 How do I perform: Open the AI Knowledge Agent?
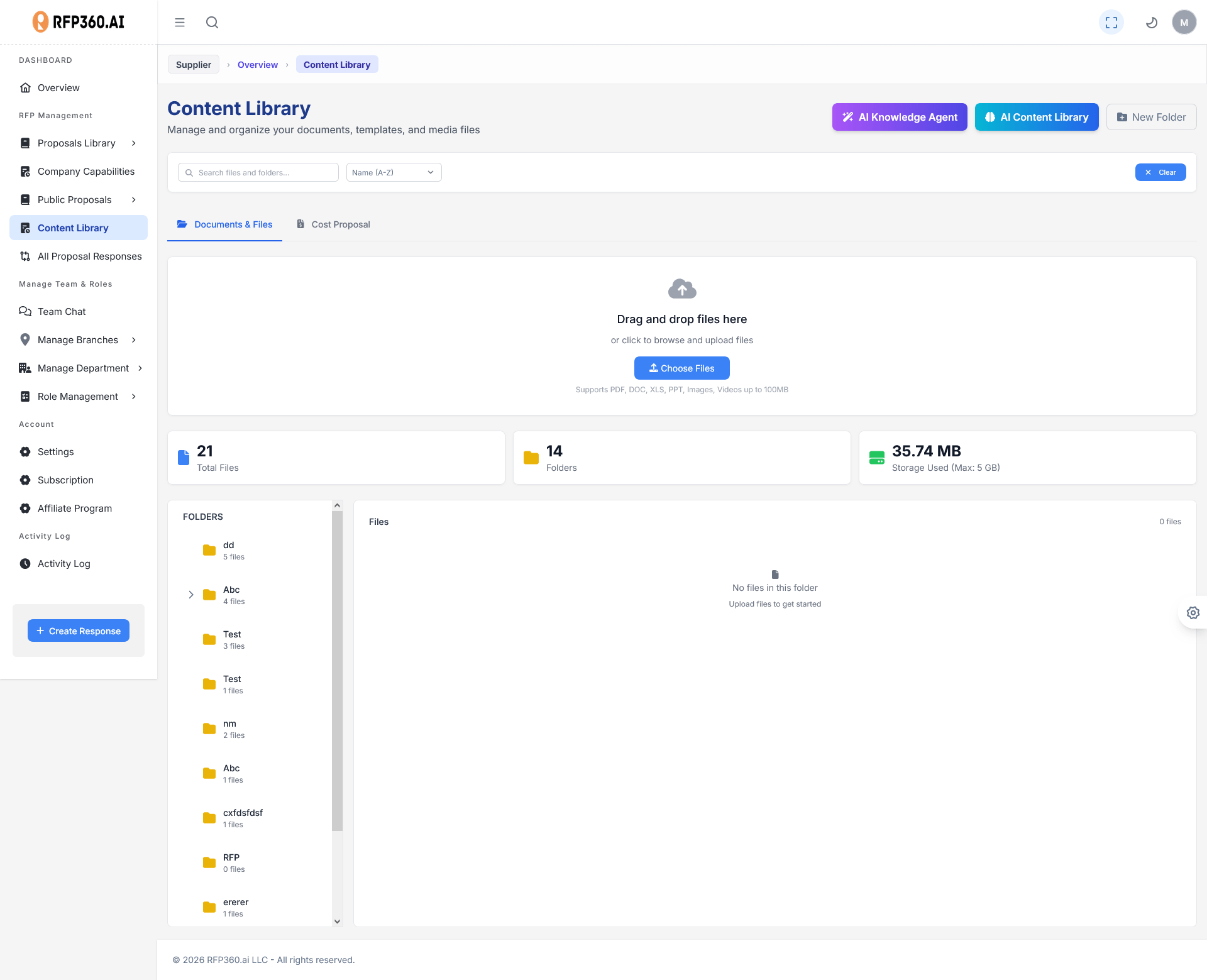tap(899, 117)
